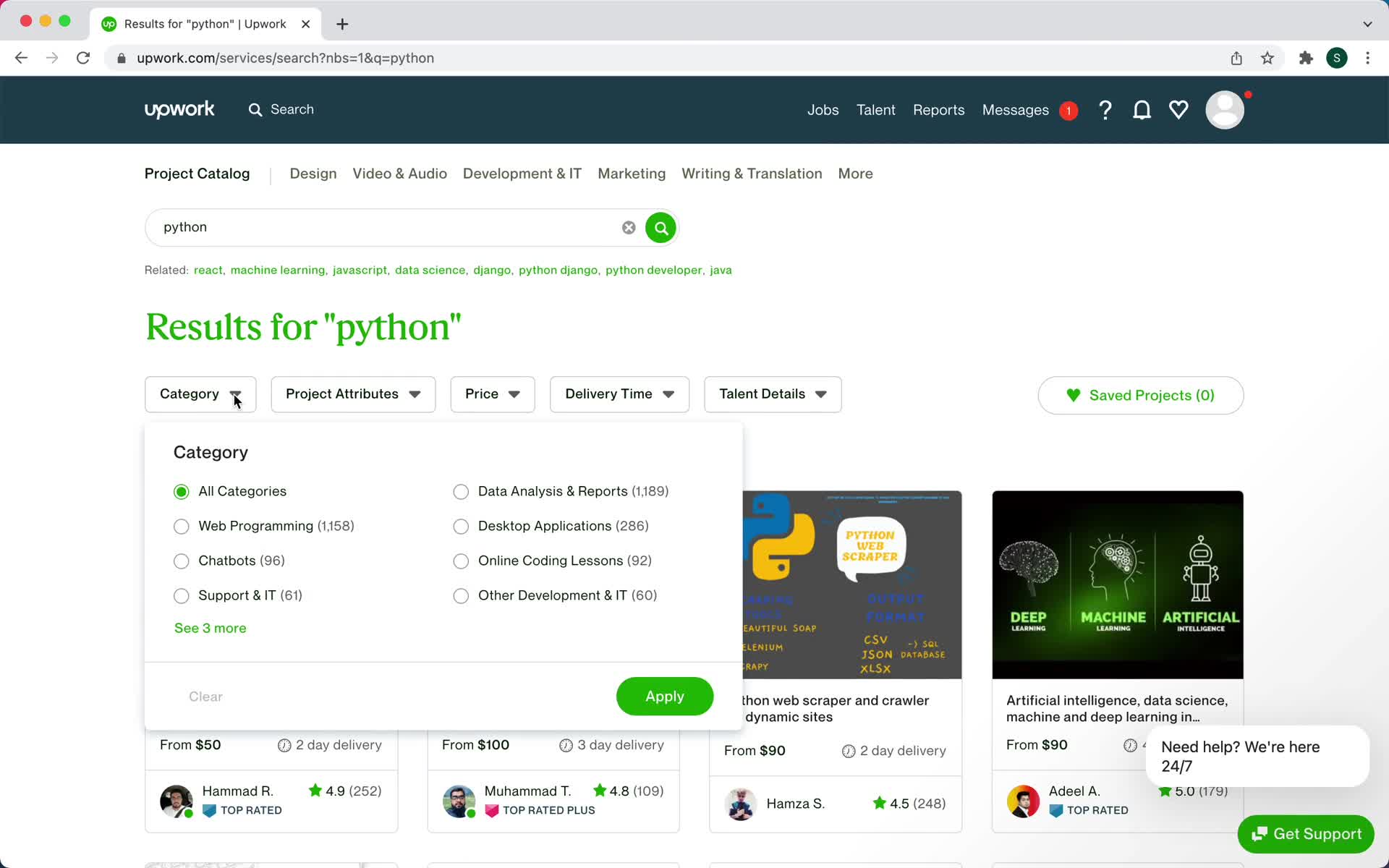Screen dimensions: 1389x868
Task: Open Video & Audio catalog tab
Action: point(399,174)
